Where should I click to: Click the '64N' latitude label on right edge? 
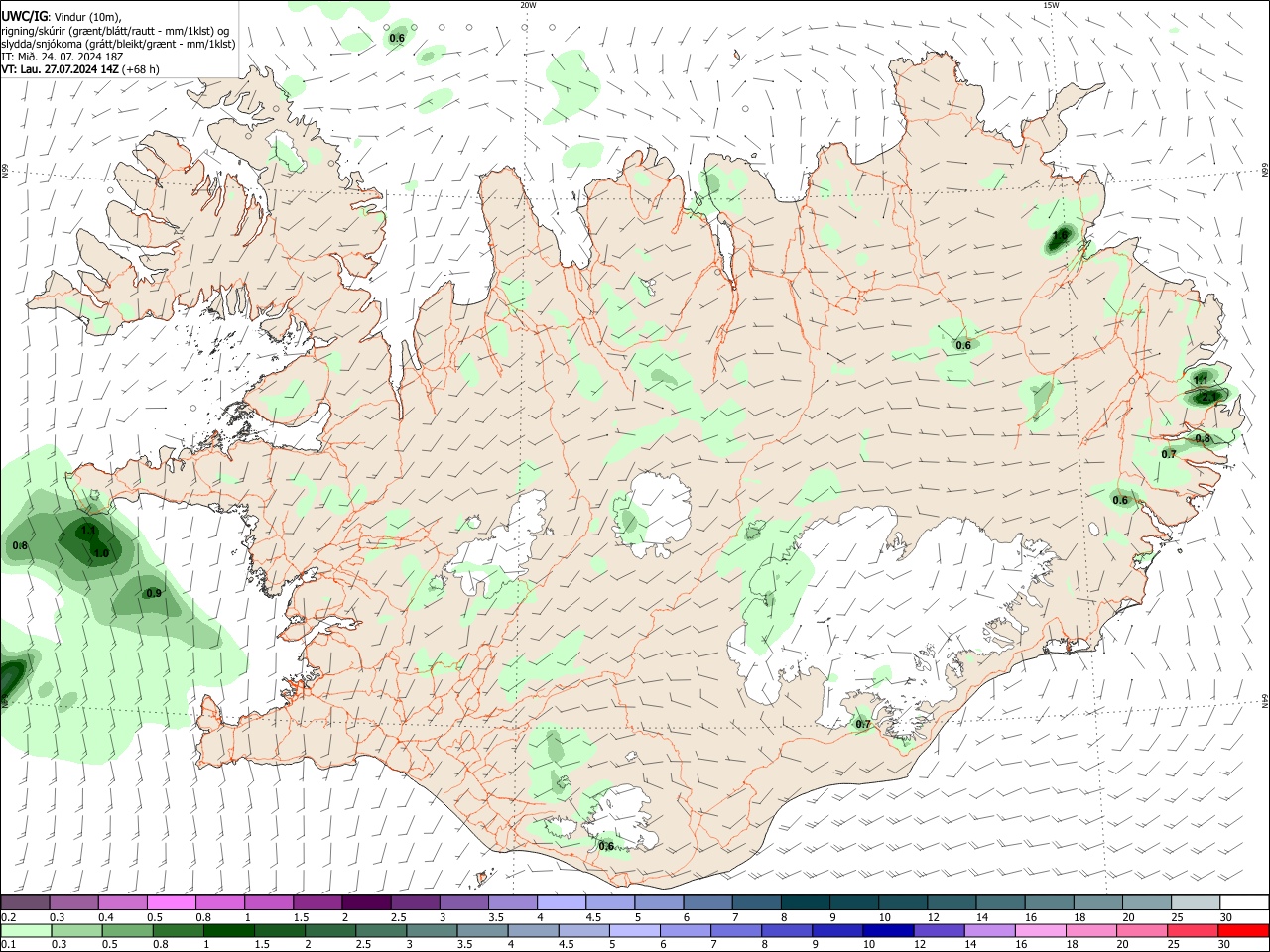[1265, 701]
